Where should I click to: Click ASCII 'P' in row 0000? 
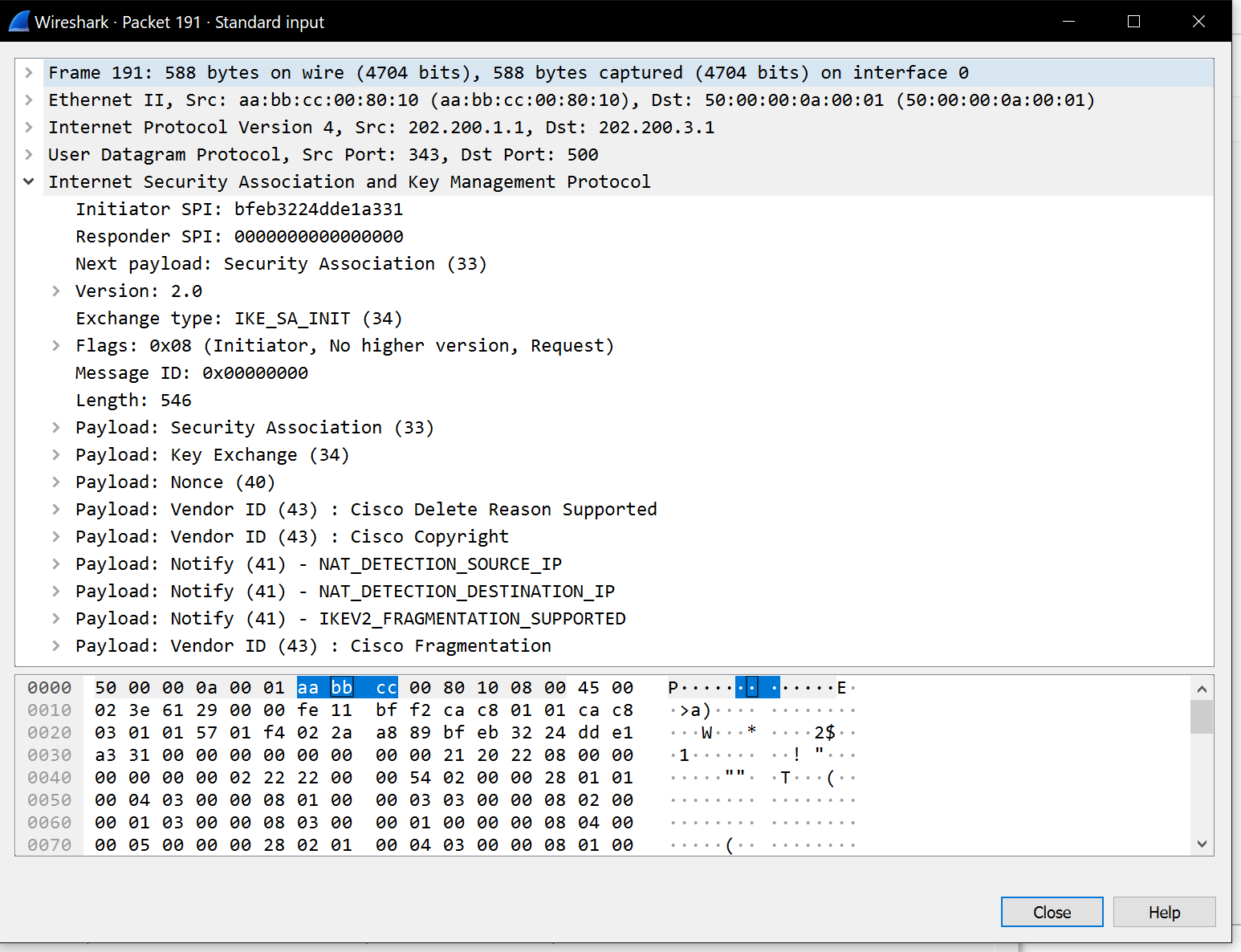pos(673,688)
